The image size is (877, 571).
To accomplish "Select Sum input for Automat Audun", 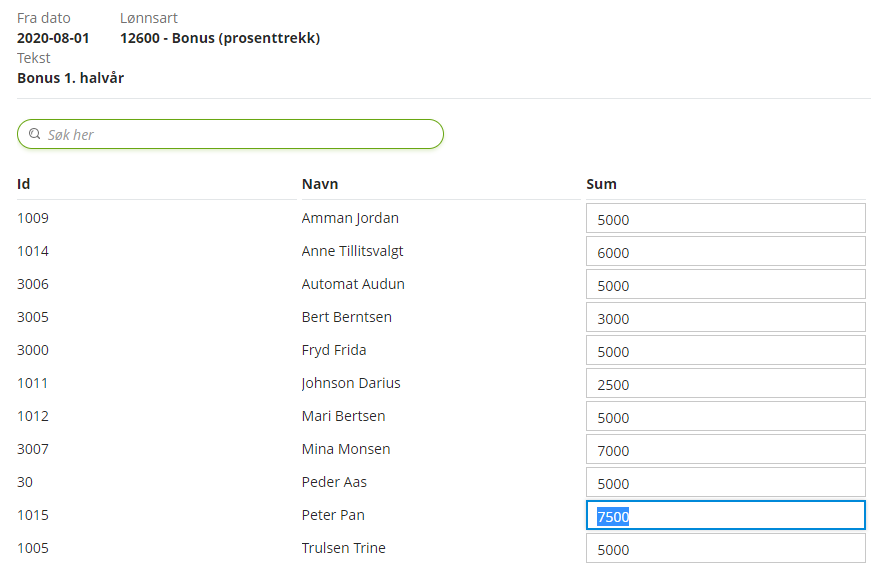I will (x=725, y=285).
